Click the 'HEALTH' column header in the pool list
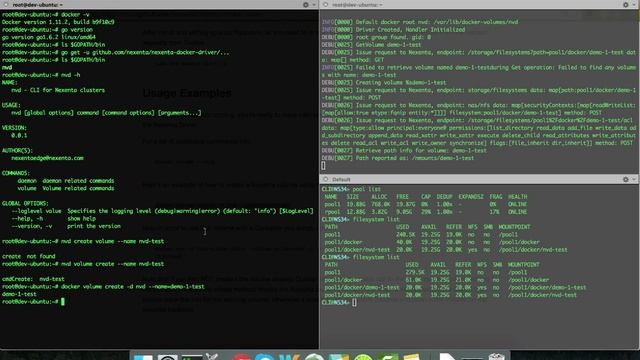 point(518,197)
